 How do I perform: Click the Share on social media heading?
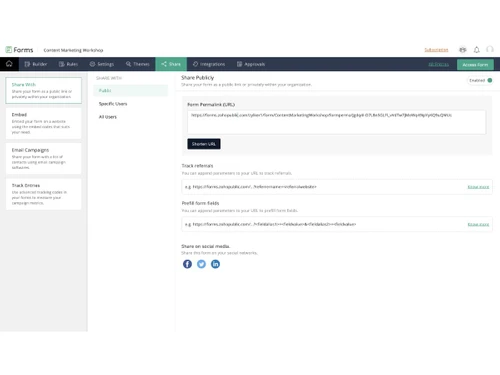pyautogui.click(x=206, y=246)
